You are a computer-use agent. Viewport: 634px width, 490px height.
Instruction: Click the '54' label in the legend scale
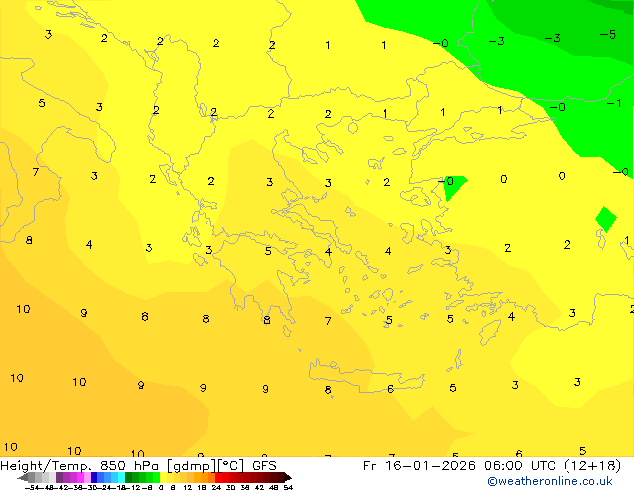click(x=287, y=487)
